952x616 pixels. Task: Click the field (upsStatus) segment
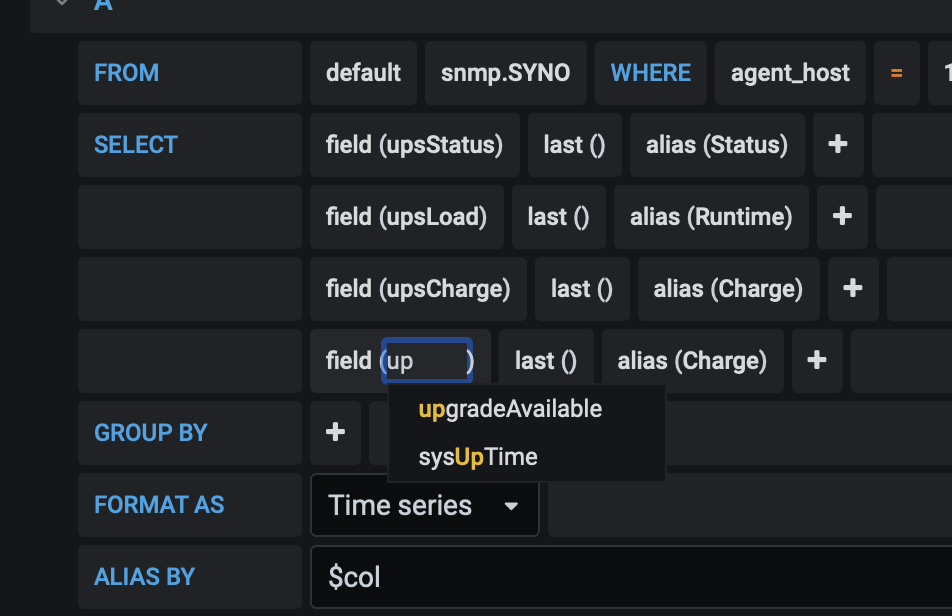pos(414,145)
